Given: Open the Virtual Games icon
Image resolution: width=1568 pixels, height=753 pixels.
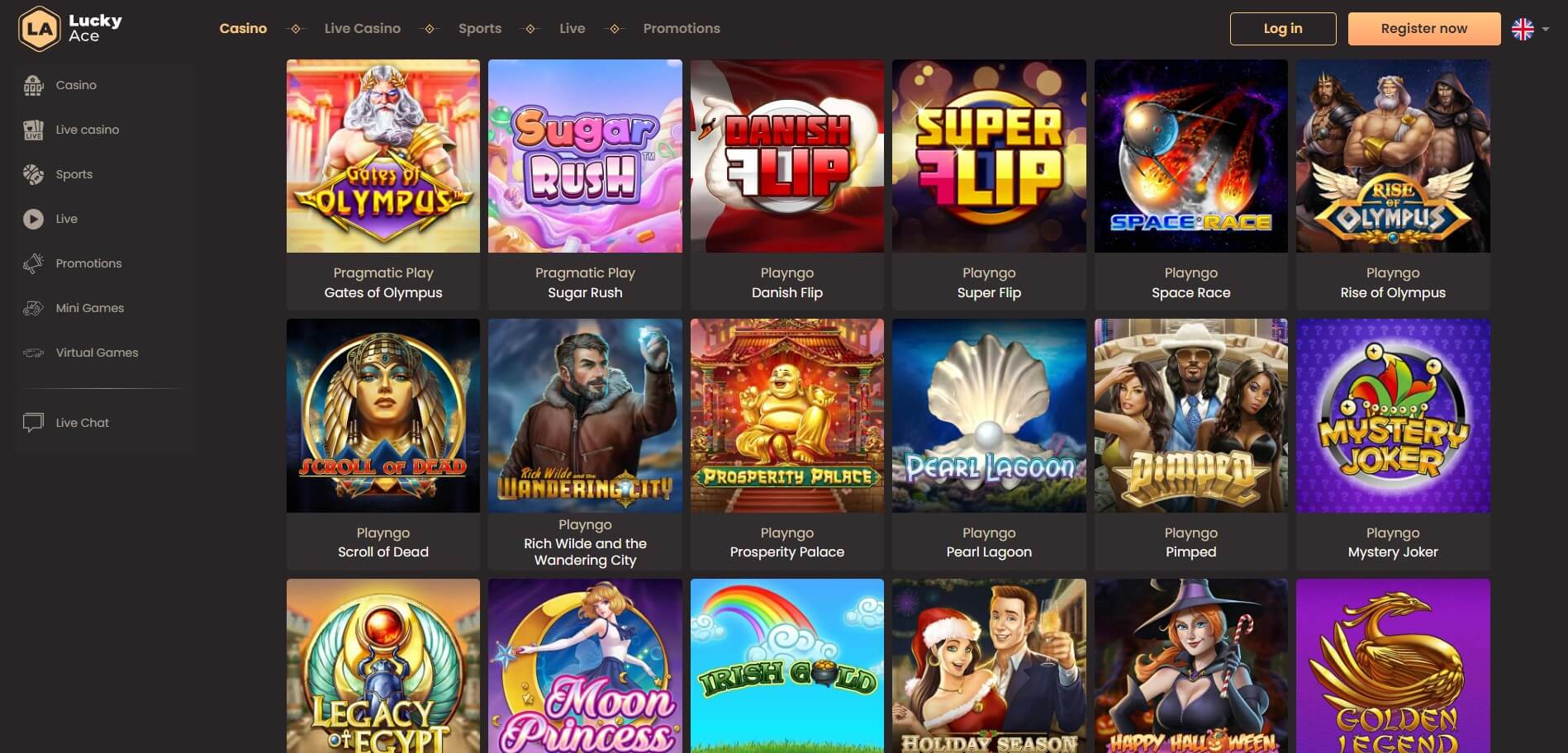Looking at the screenshot, I should pyautogui.click(x=33, y=353).
